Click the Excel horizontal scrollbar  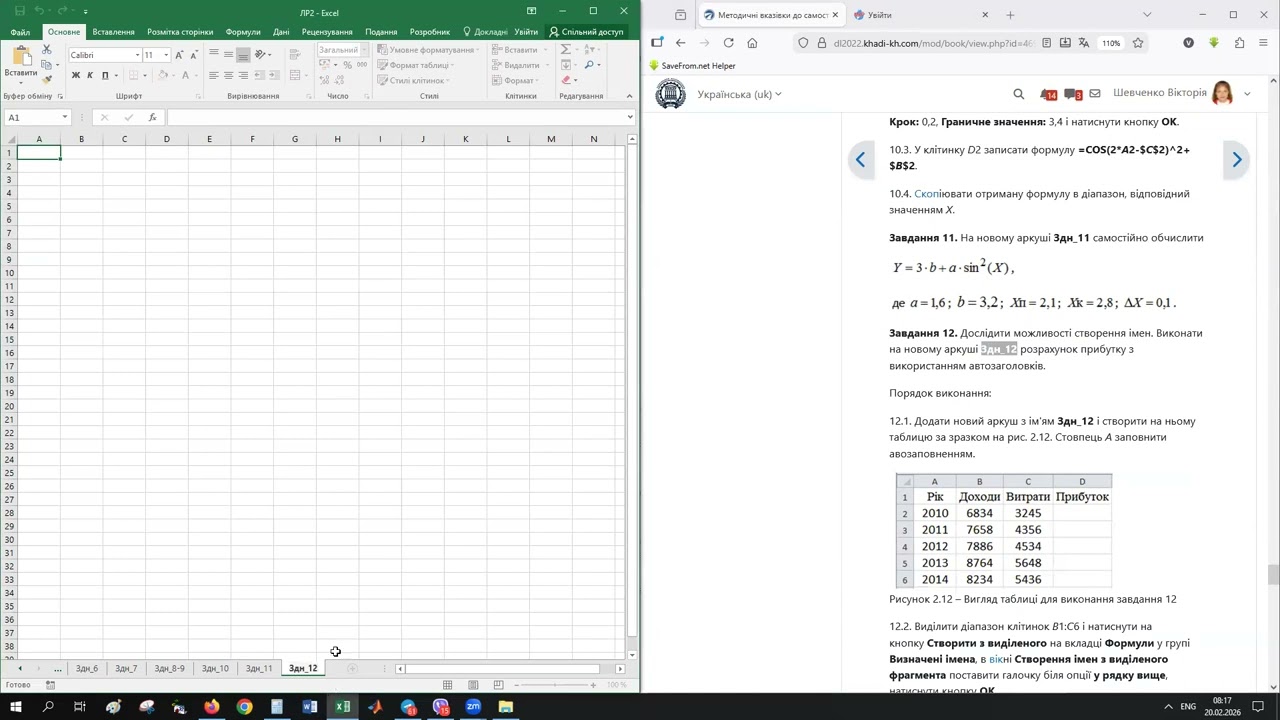pos(508,668)
